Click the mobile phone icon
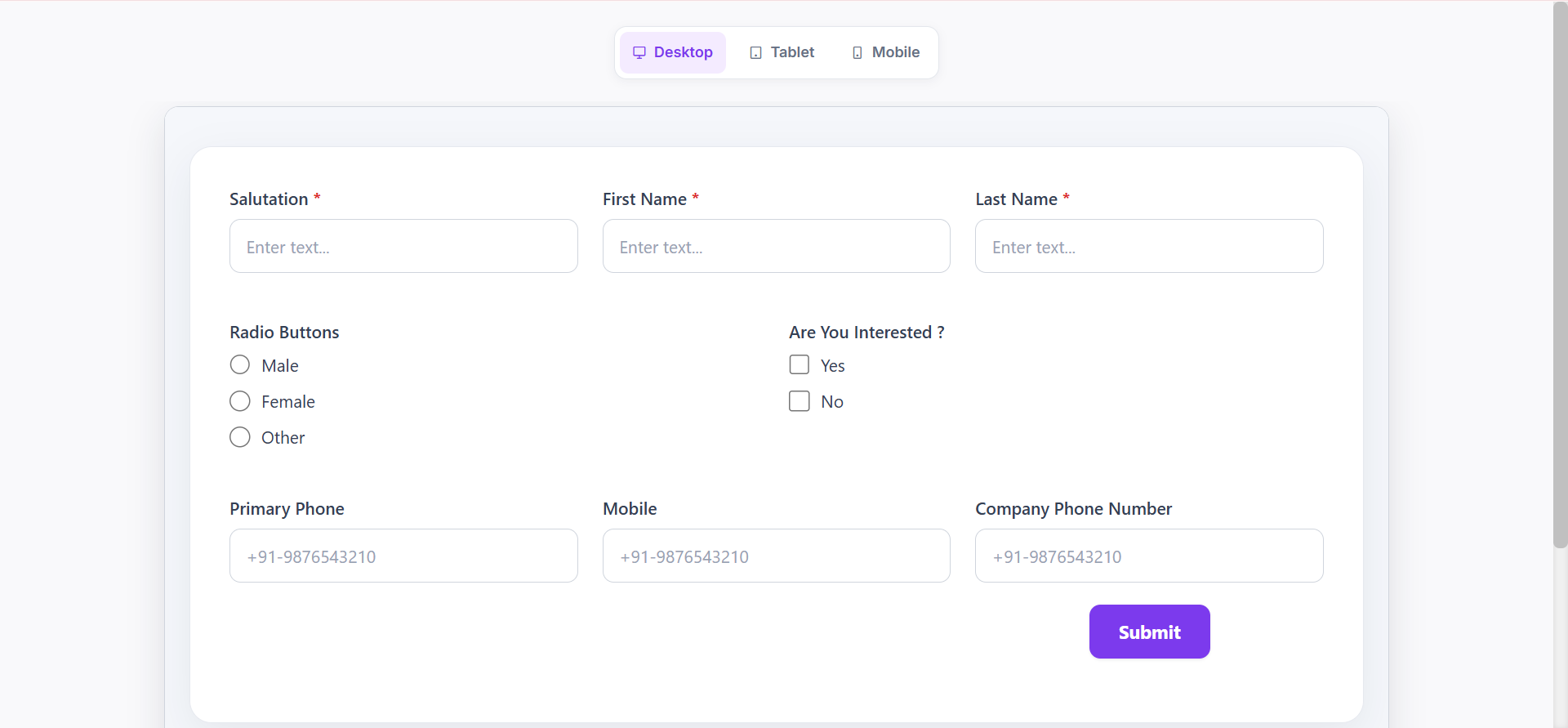 857,52
